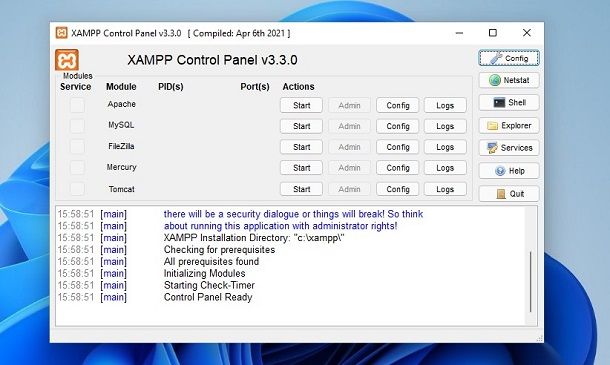View Logs for Tomcat
Viewport: 610px width, 365px height.
click(x=445, y=189)
